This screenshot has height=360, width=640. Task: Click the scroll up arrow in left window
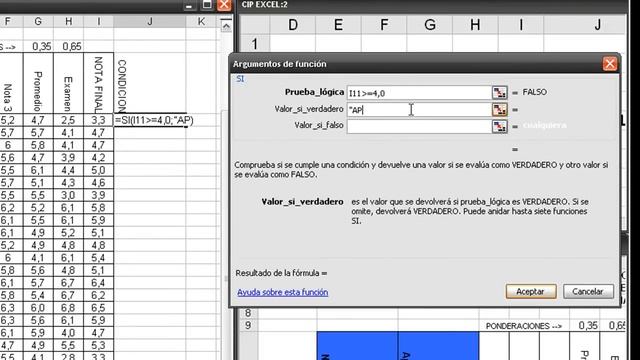[226, 27]
